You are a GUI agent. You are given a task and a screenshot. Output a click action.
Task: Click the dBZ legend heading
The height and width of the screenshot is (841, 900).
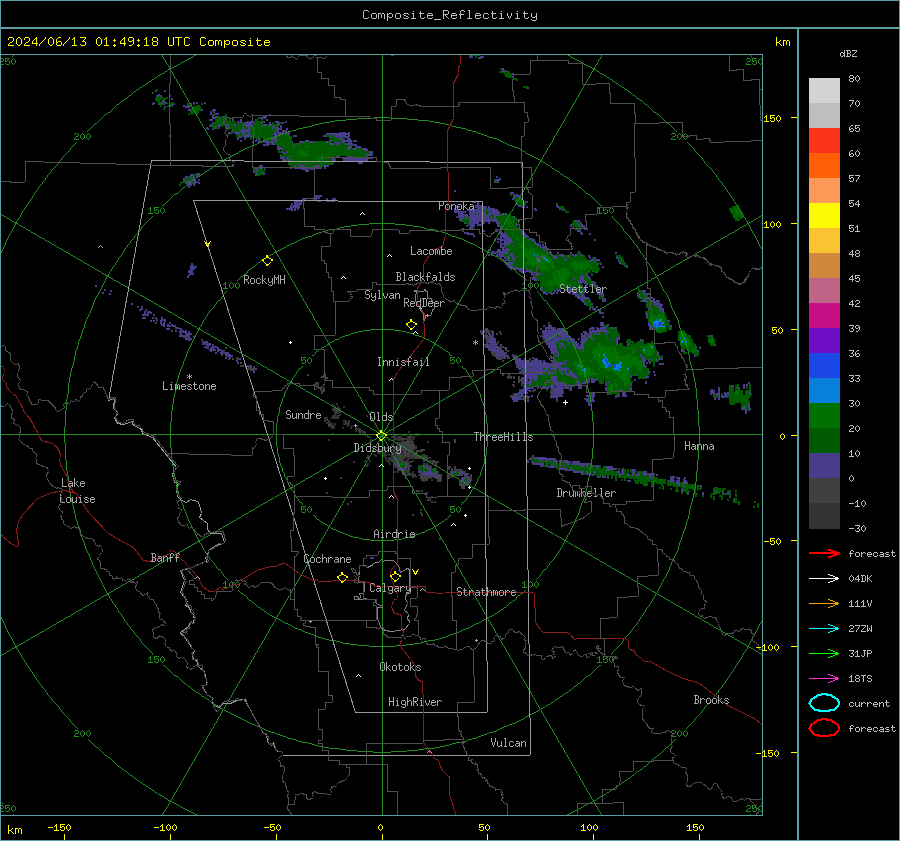848,54
